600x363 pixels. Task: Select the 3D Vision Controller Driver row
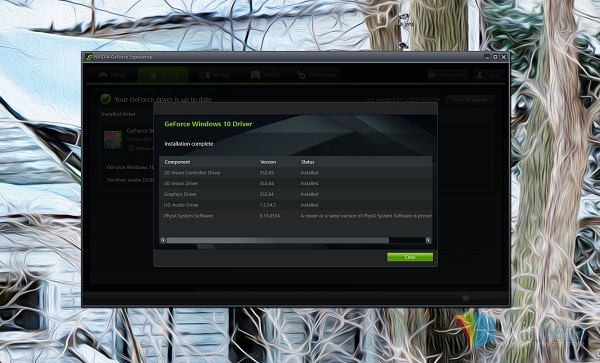coord(295,173)
